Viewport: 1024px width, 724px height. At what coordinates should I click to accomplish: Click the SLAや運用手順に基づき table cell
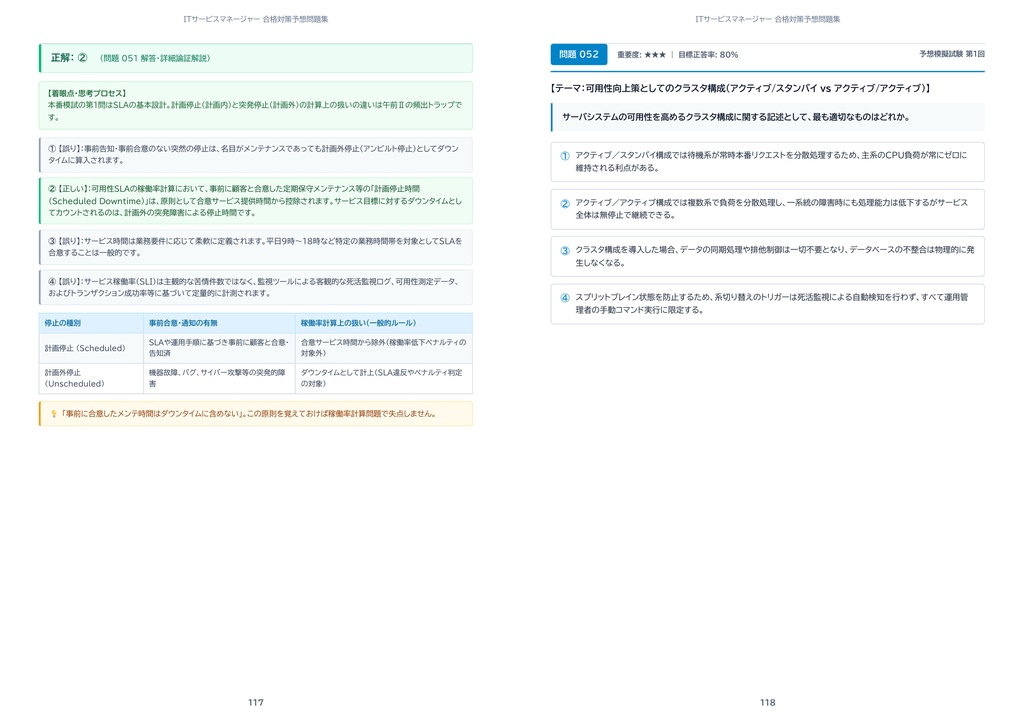point(219,347)
